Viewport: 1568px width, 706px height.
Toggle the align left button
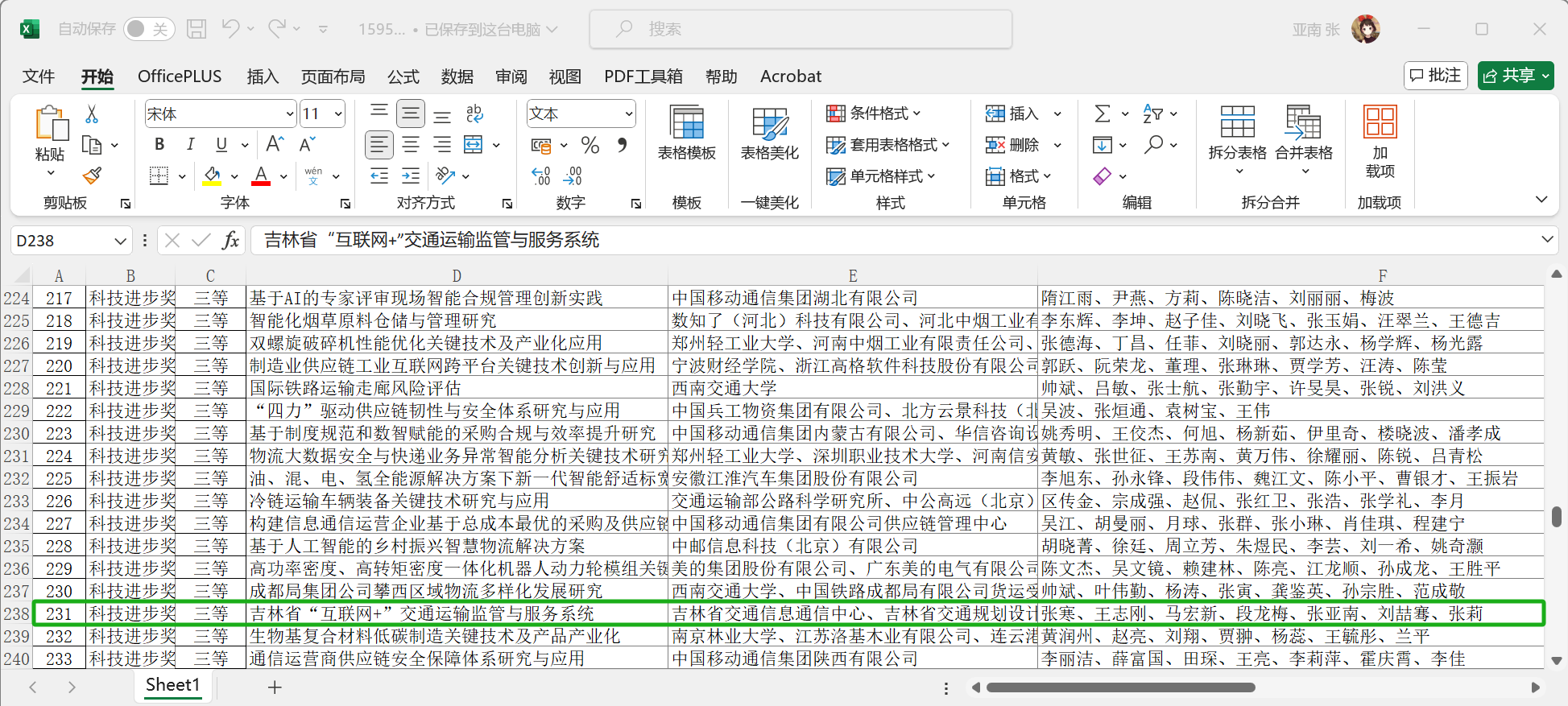click(379, 145)
